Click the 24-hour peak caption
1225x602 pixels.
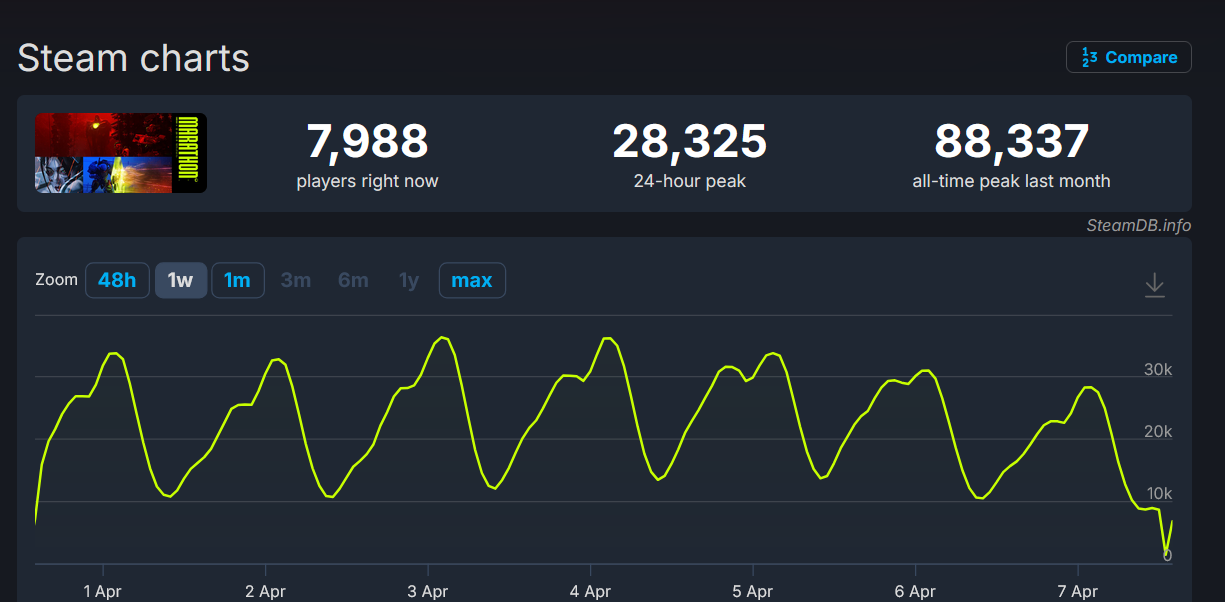click(x=690, y=181)
